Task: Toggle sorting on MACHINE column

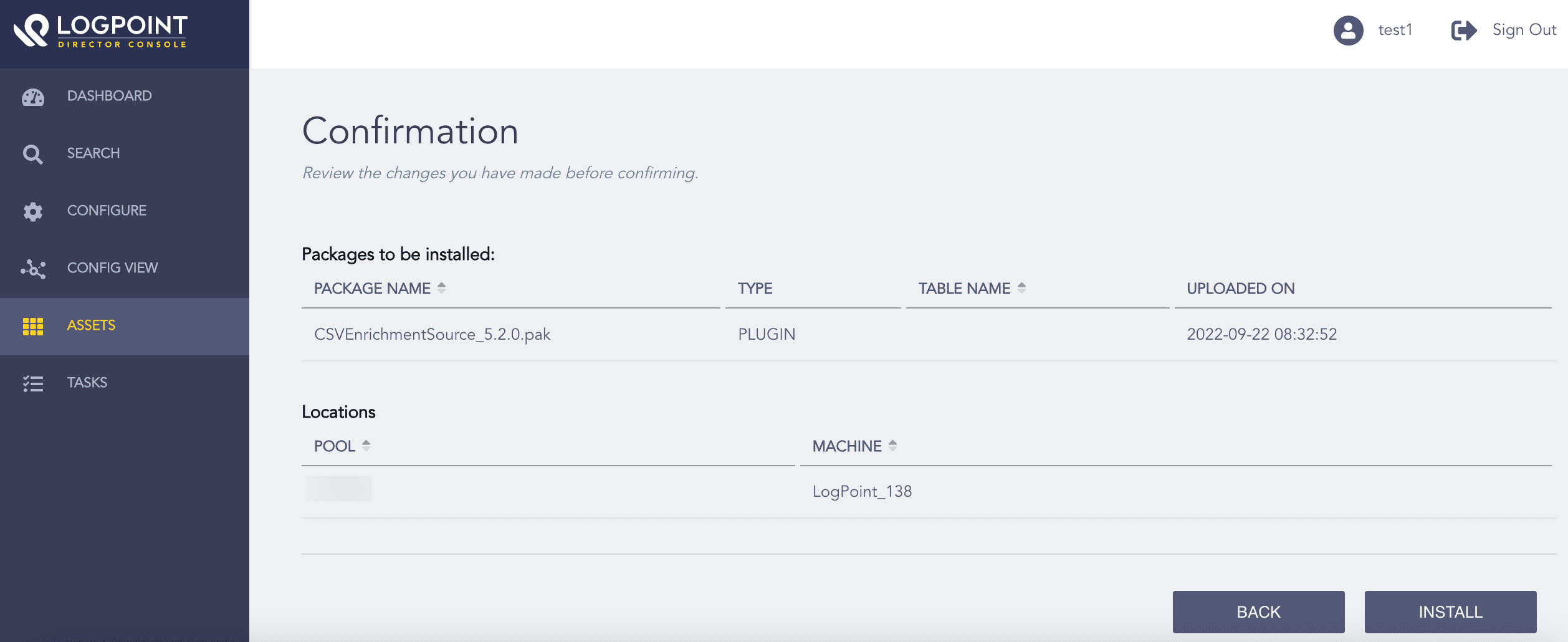Action: (892, 446)
